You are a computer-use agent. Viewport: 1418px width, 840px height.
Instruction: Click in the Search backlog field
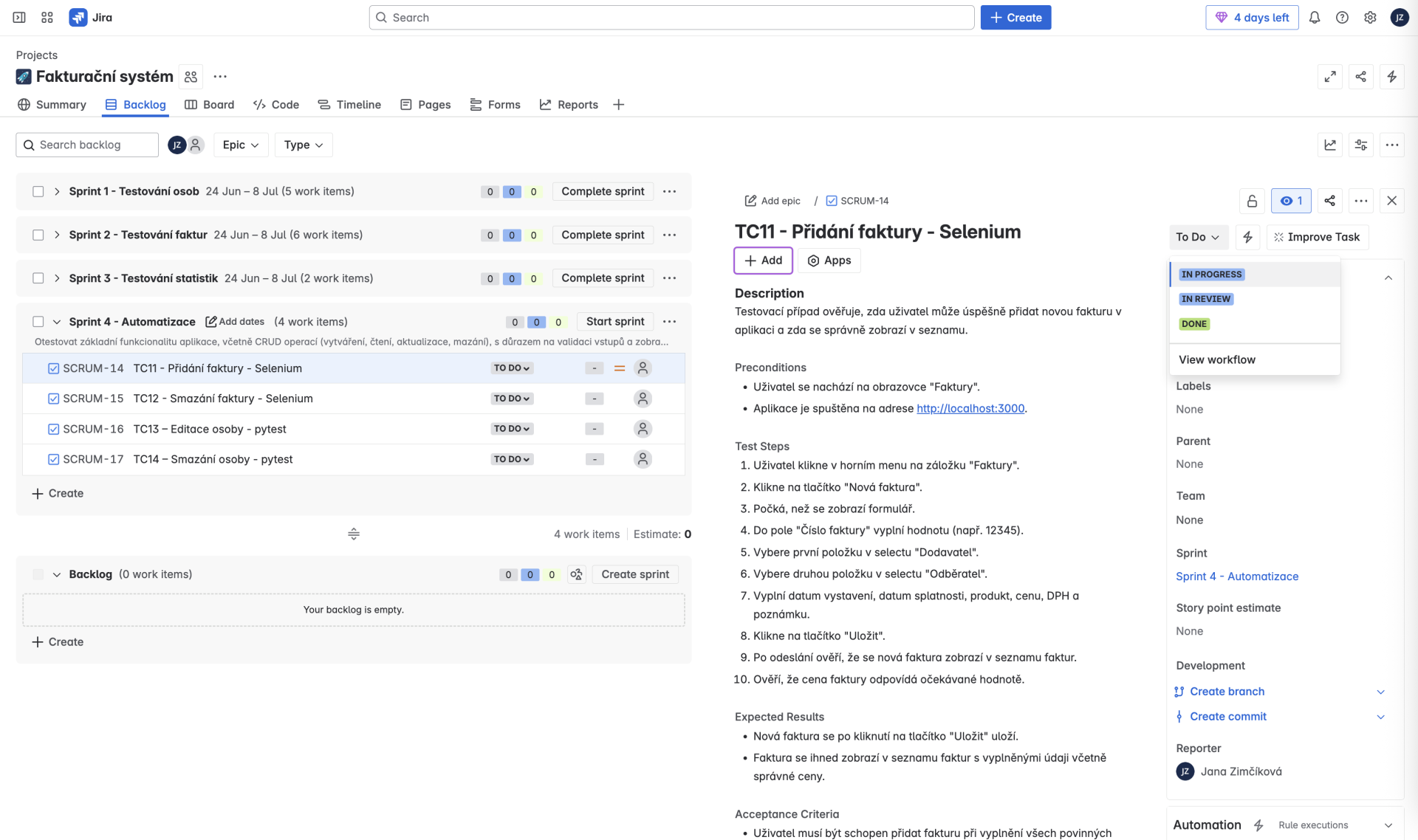(87, 145)
